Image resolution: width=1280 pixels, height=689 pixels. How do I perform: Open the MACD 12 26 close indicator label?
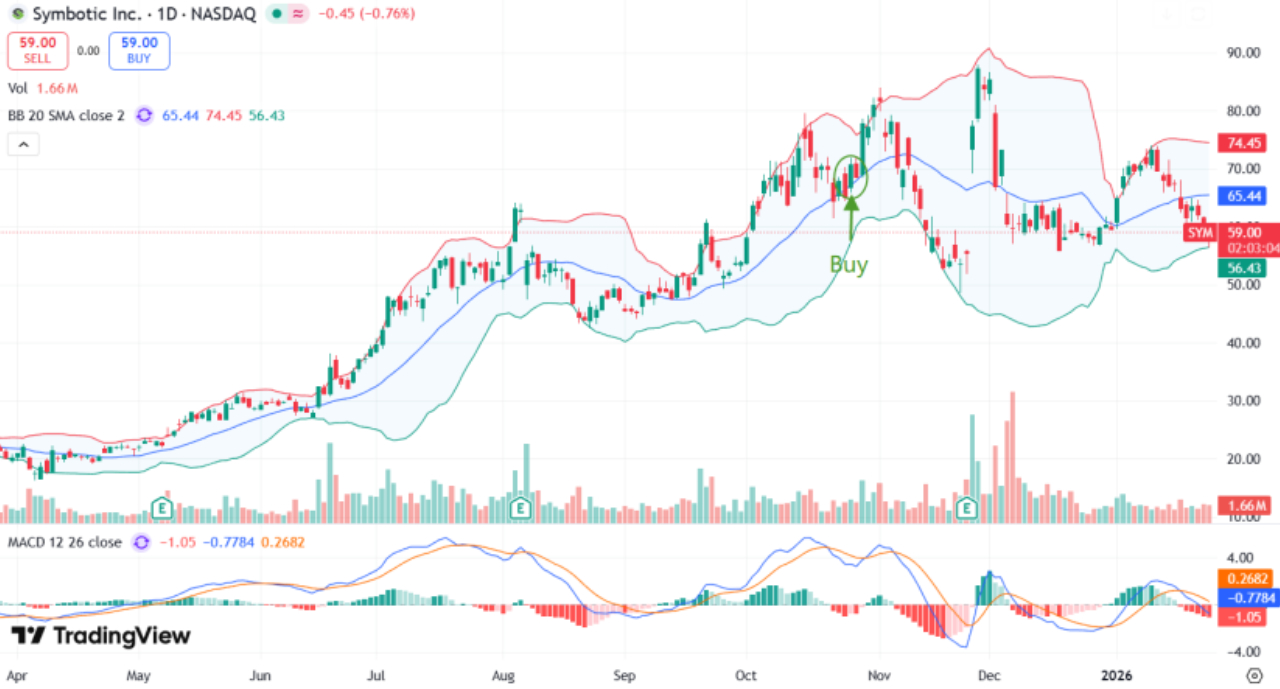pos(65,542)
